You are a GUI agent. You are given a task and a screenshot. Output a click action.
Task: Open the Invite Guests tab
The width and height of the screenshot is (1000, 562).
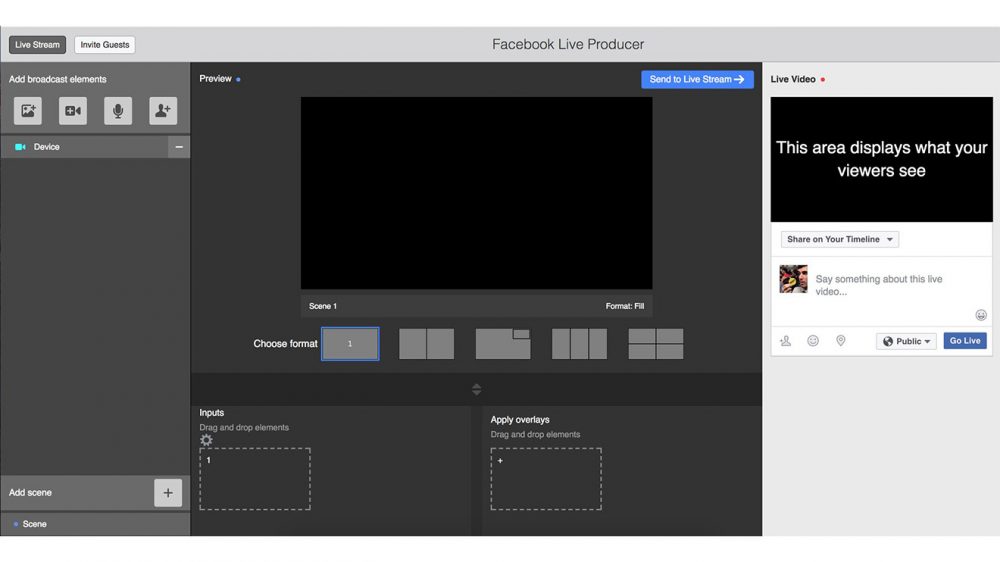click(104, 45)
